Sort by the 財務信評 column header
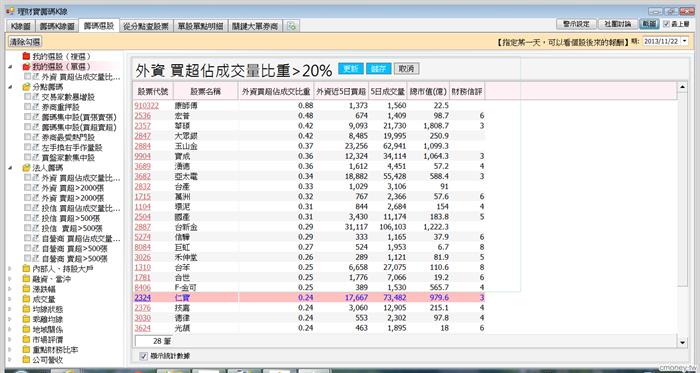The width and height of the screenshot is (700, 373). (467, 91)
